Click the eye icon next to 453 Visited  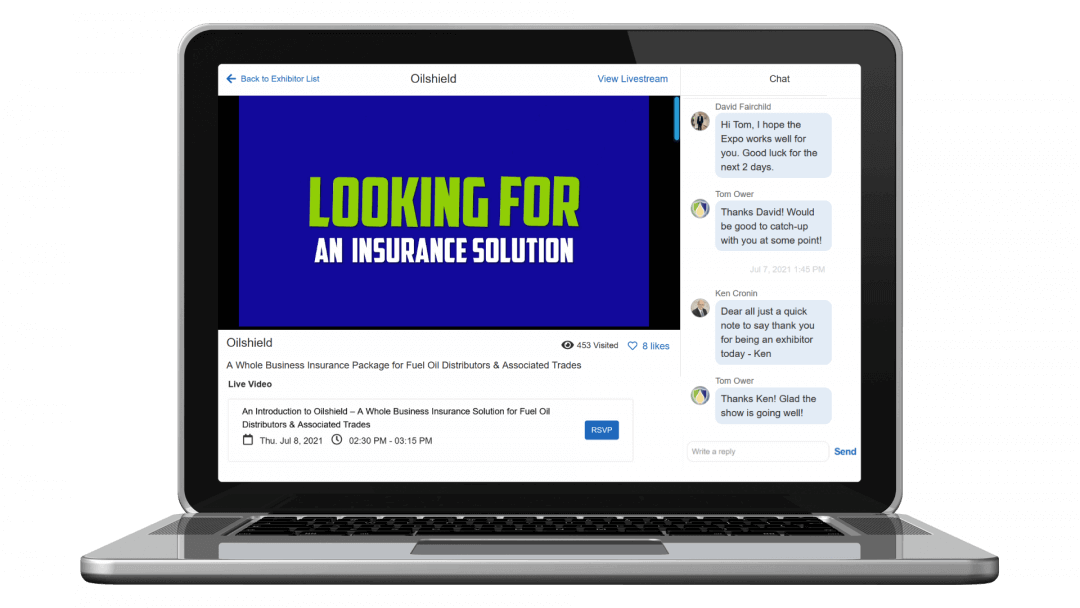(x=568, y=345)
